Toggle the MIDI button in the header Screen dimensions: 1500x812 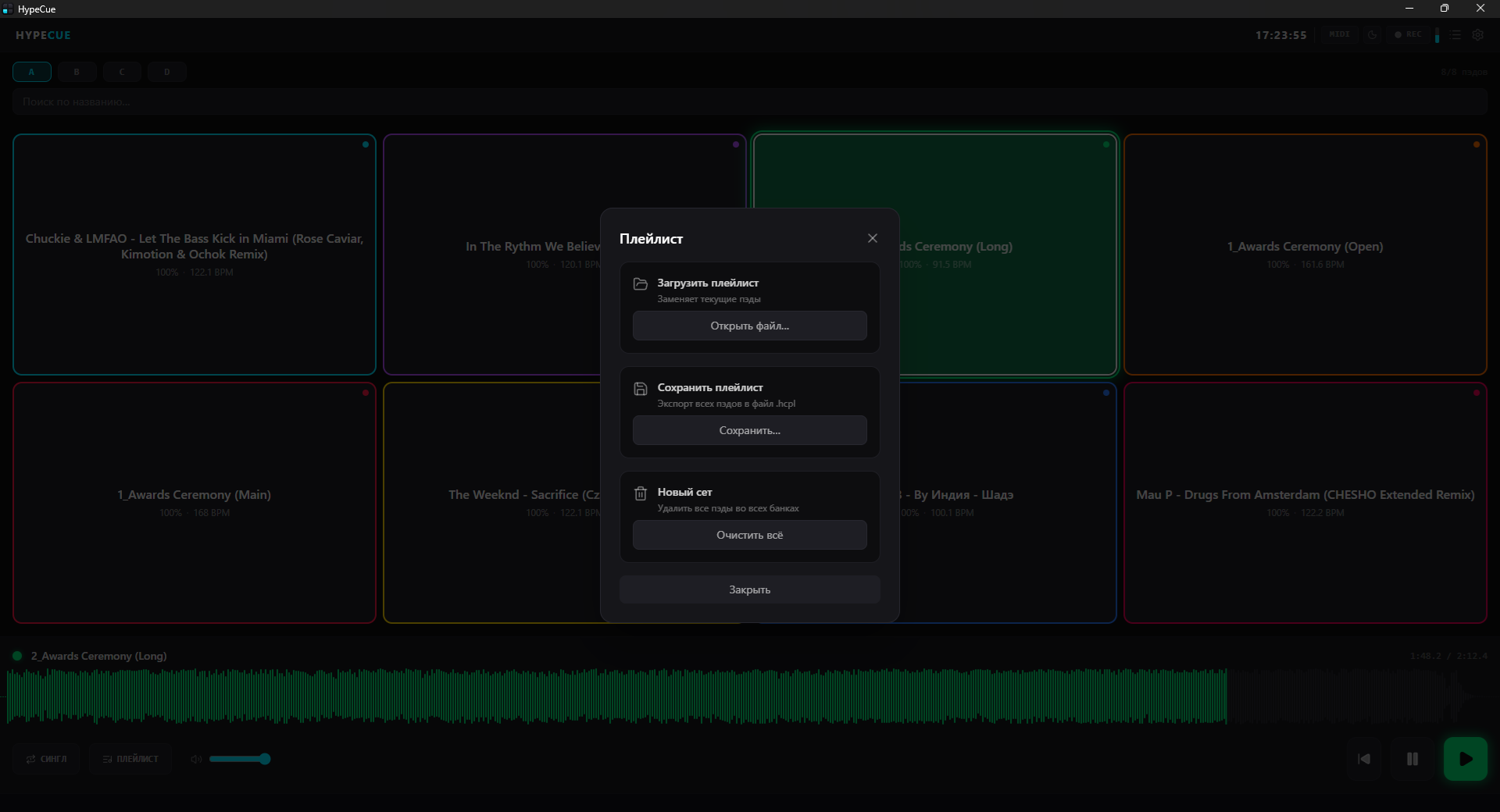pos(1339,34)
